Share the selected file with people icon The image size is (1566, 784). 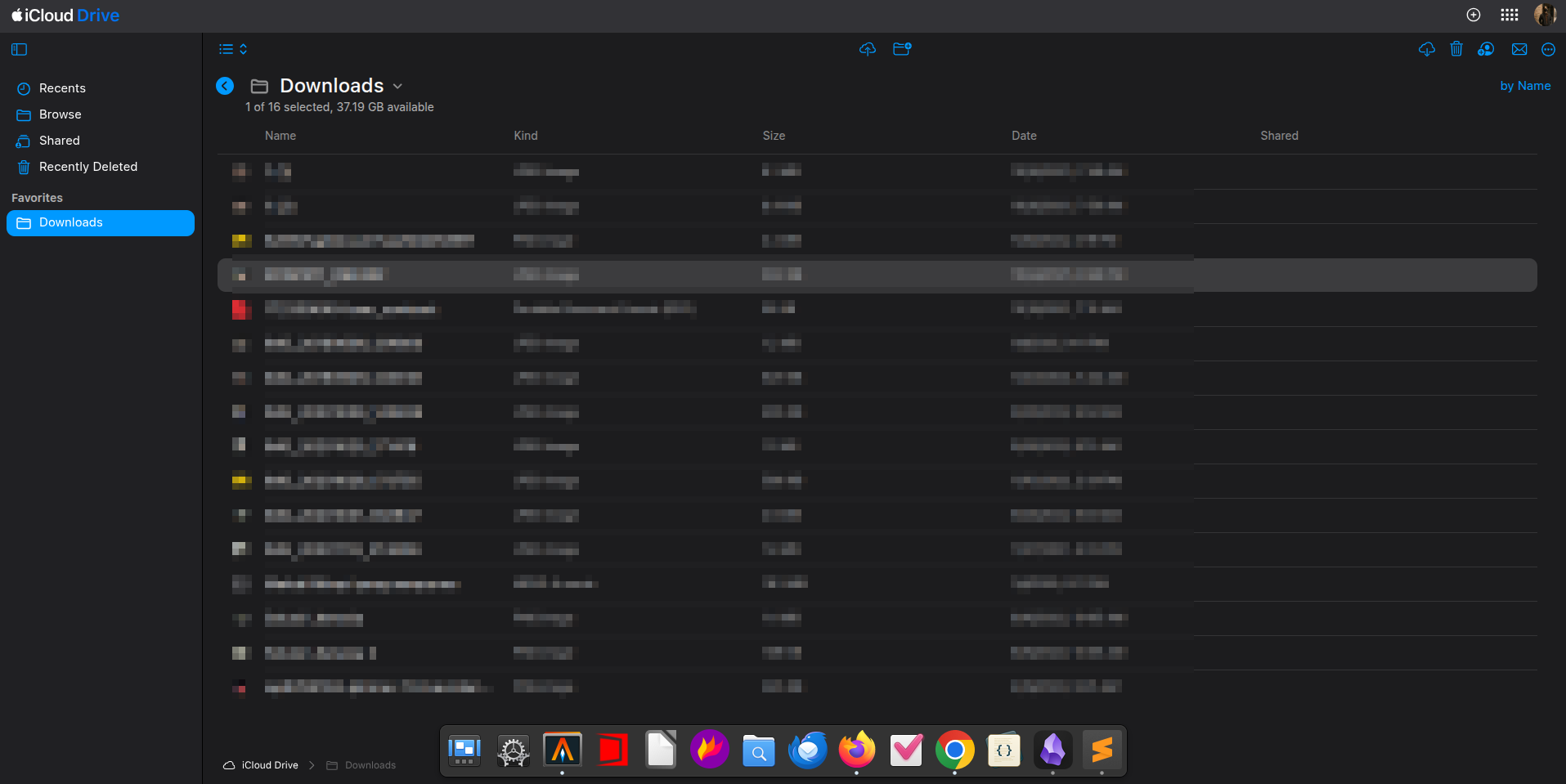[x=1487, y=49]
